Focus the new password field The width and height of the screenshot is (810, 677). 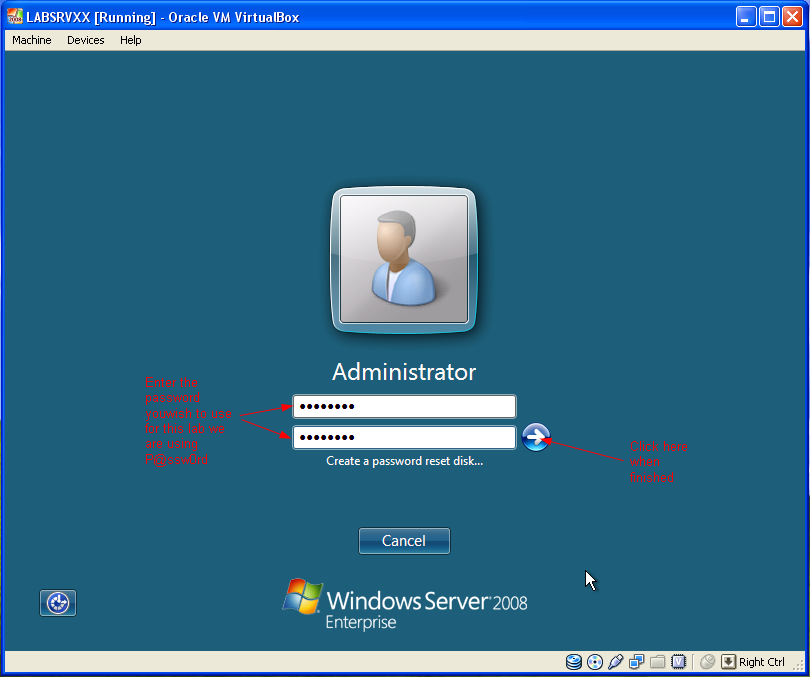coord(404,406)
